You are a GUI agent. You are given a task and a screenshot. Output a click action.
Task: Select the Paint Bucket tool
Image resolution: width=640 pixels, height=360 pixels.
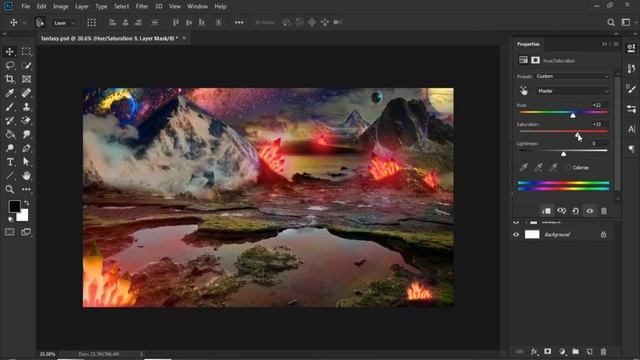coord(10,134)
